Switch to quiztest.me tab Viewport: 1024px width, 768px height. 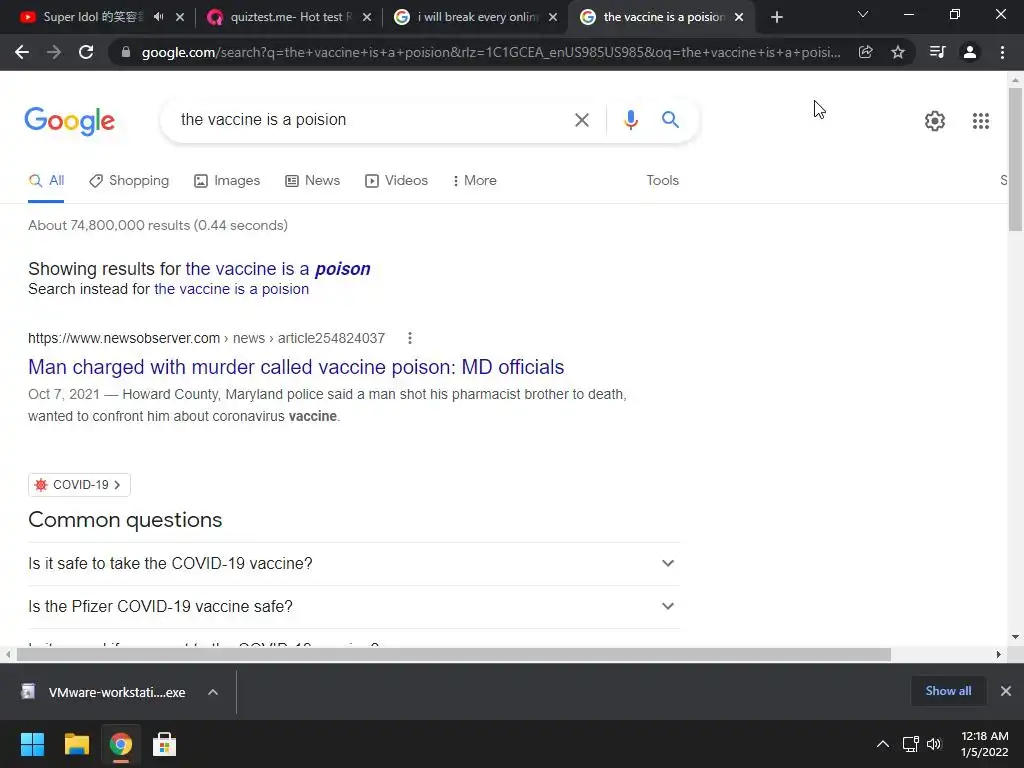[287, 18]
